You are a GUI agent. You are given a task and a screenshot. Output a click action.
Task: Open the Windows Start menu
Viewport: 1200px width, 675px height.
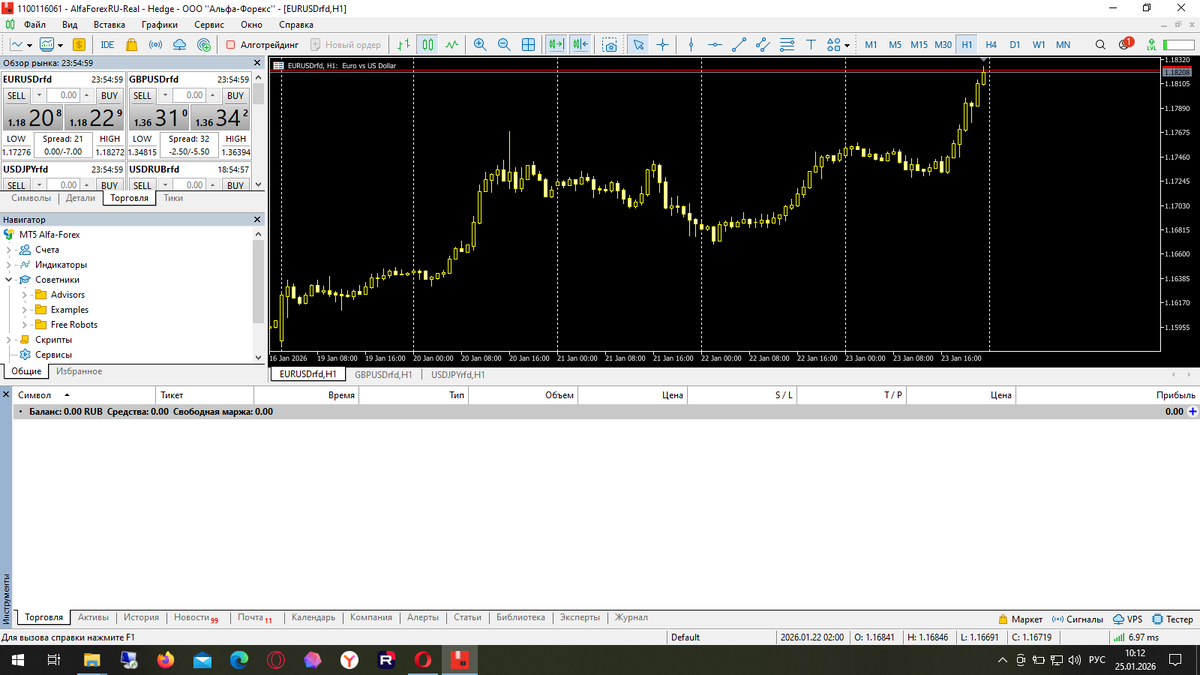[17, 660]
